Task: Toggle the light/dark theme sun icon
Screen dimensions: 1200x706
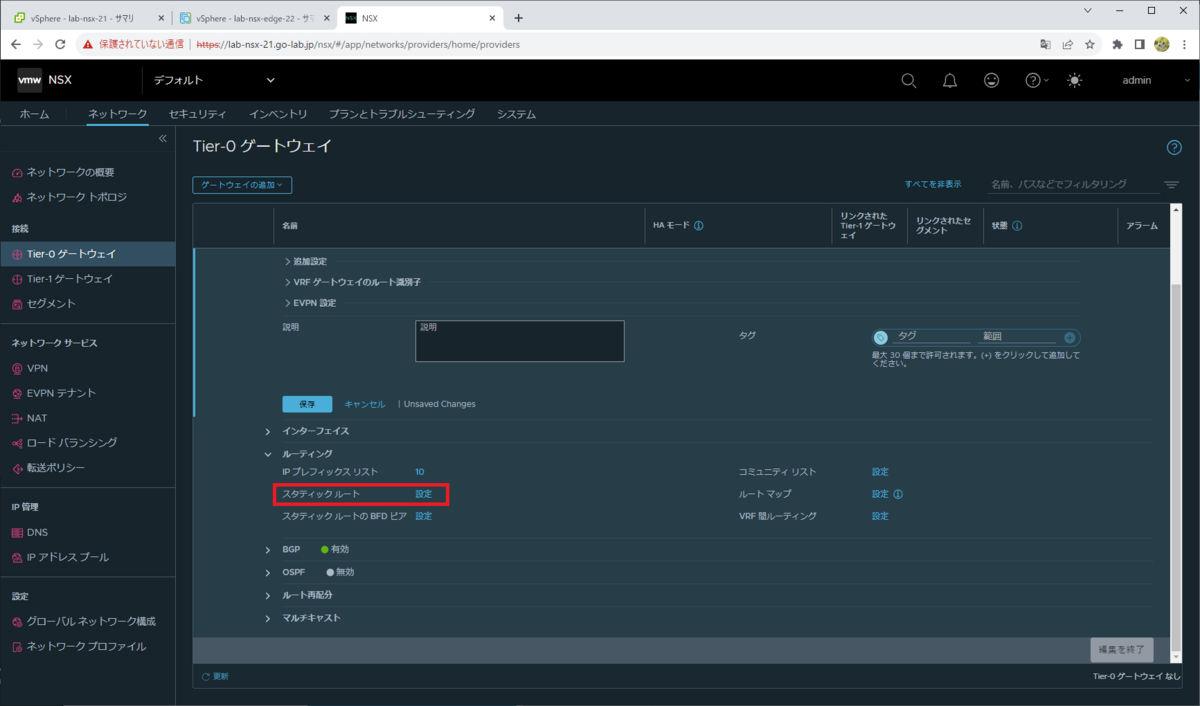Action: [x=1074, y=81]
